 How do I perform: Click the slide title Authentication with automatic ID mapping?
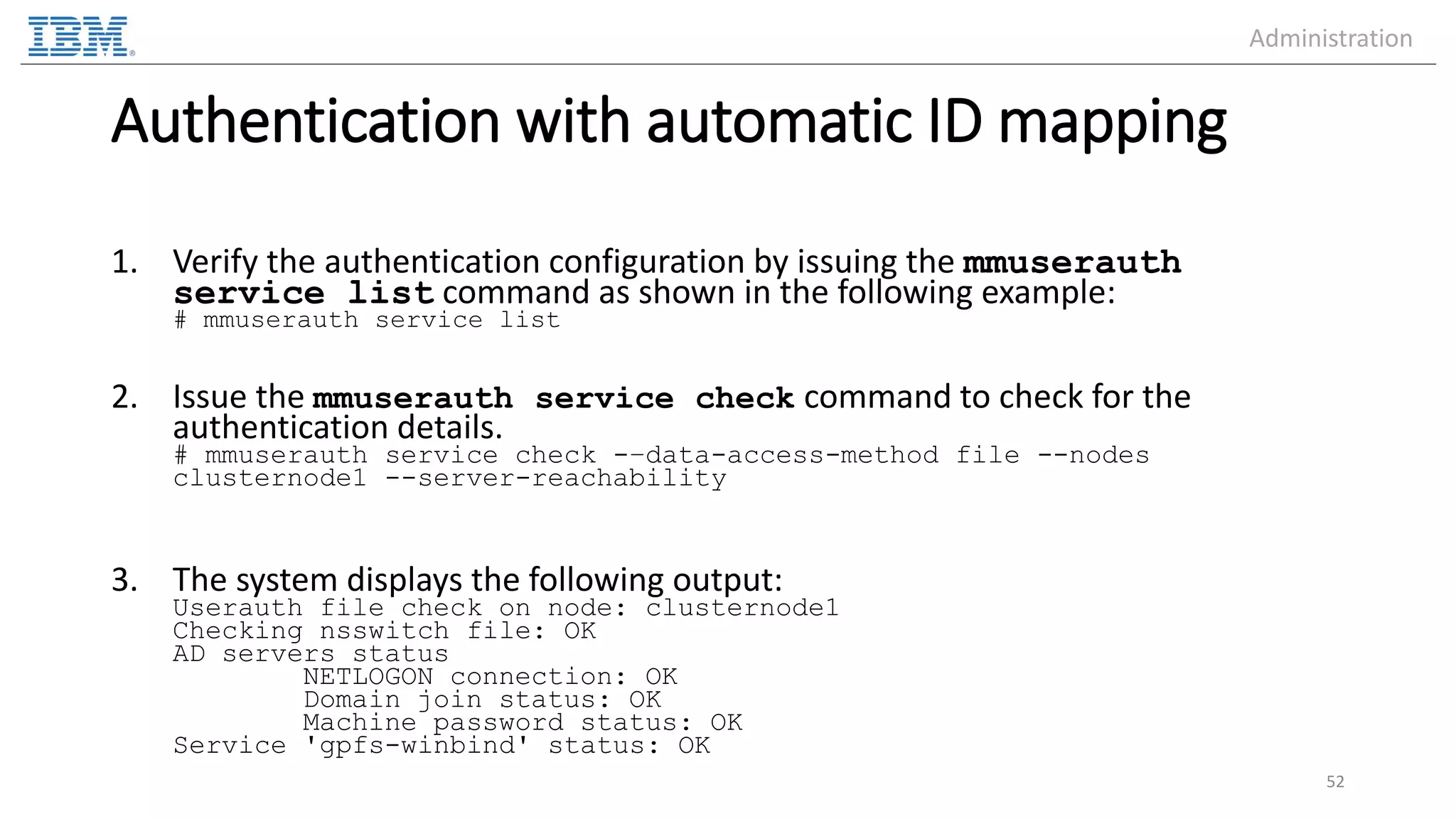[668, 122]
